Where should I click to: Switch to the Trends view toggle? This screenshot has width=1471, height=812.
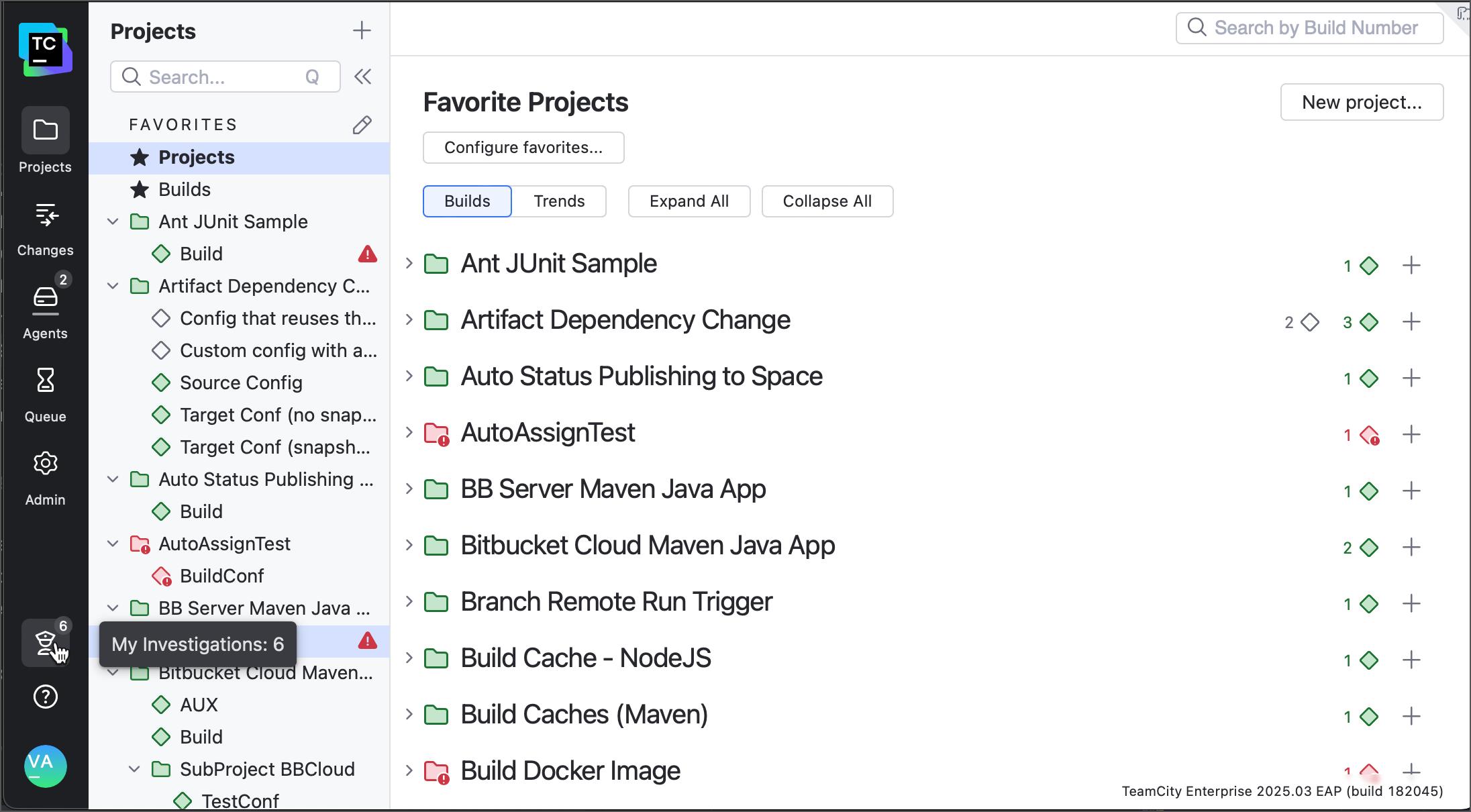[x=559, y=201]
